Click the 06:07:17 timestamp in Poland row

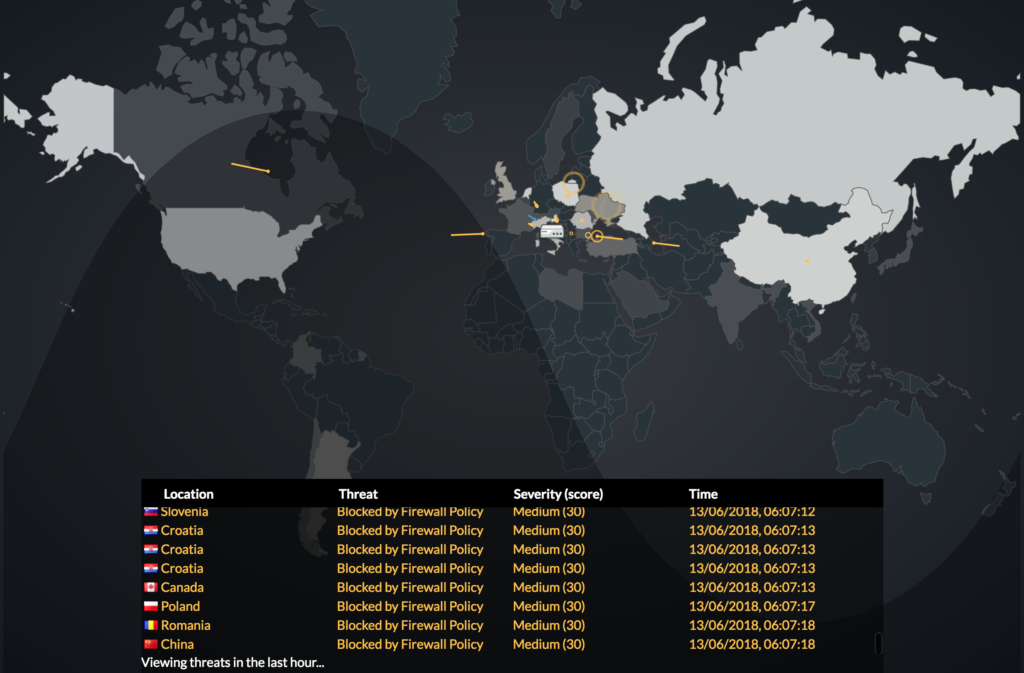pyautogui.click(x=752, y=606)
